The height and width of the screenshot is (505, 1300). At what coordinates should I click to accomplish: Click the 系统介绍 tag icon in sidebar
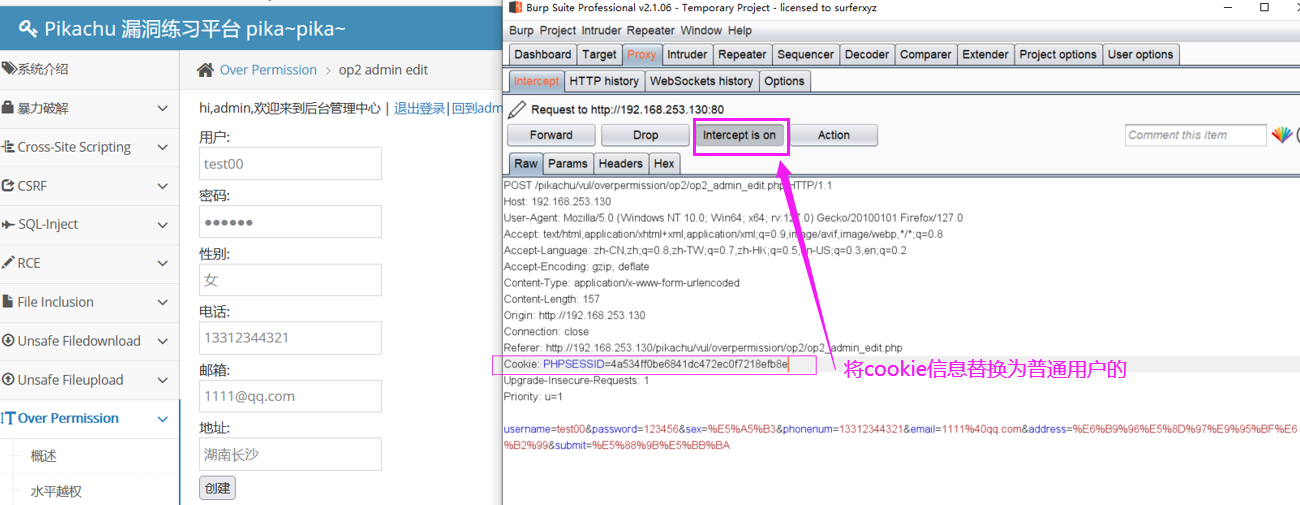9,69
